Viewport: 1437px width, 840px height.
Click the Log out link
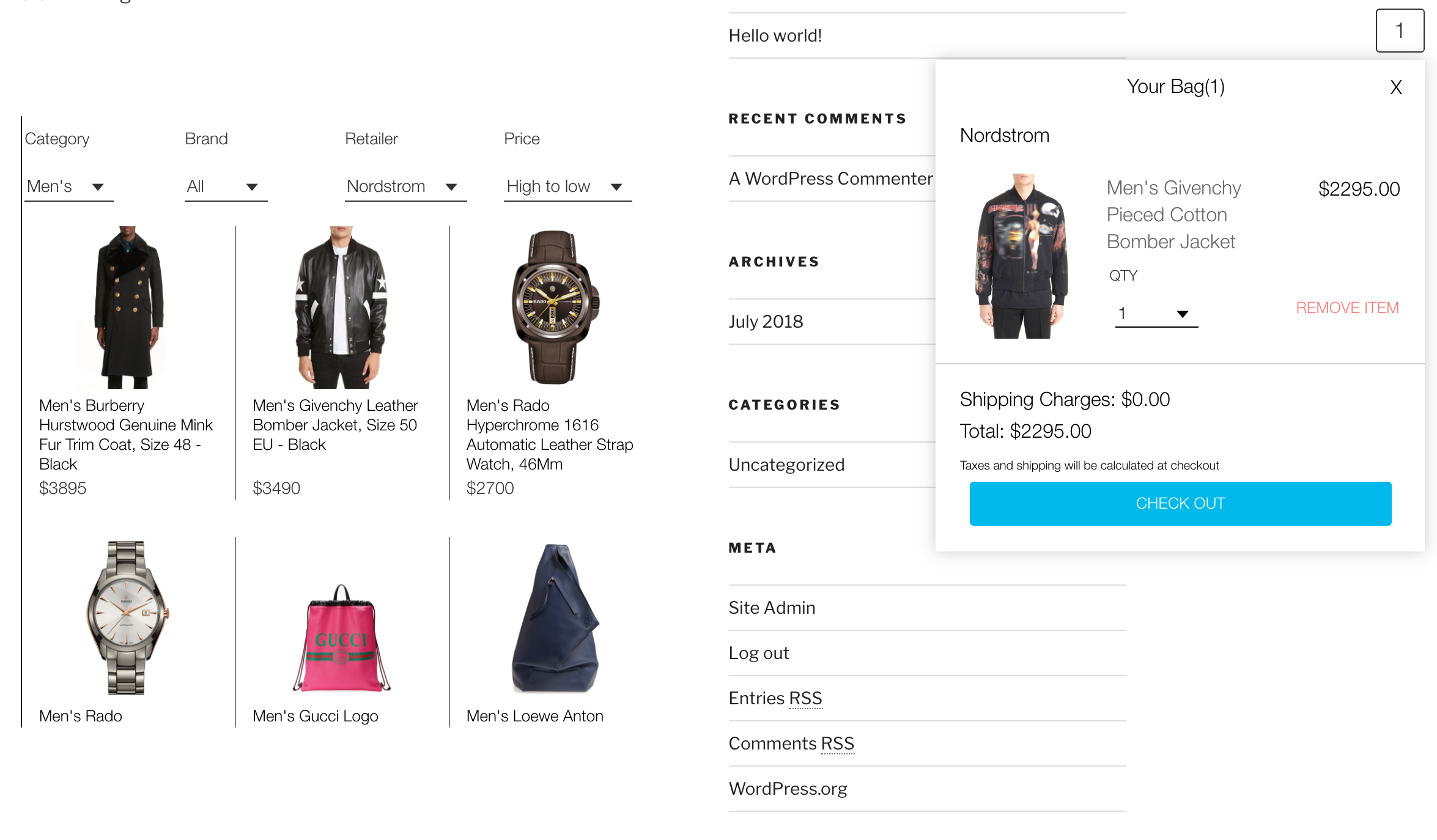coord(758,653)
